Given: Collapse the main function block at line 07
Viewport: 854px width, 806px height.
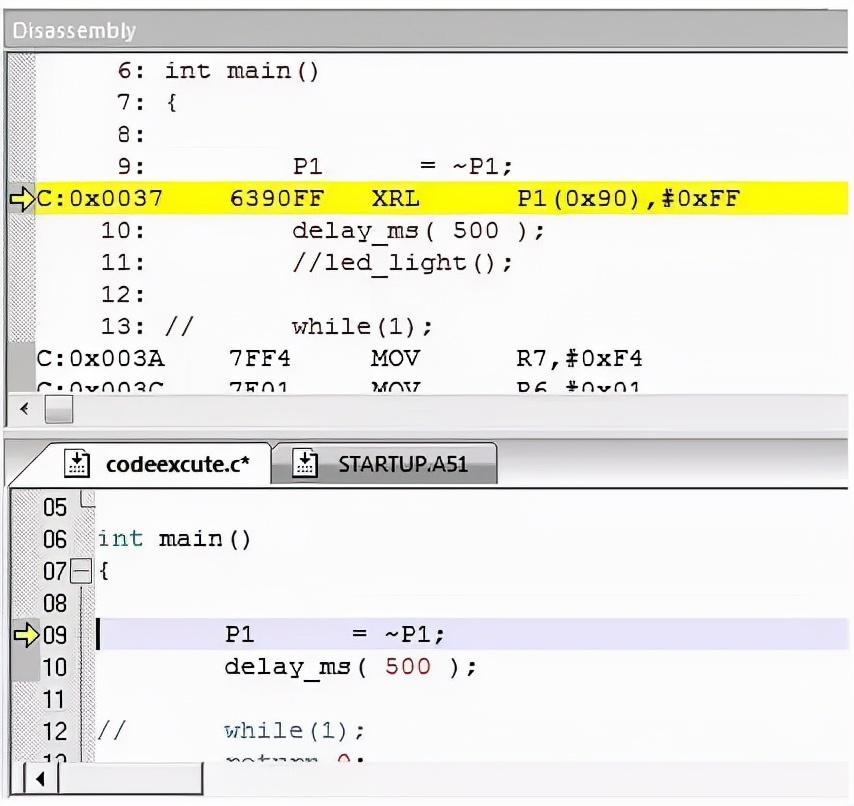Looking at the screenshot, I should [82, 572].
